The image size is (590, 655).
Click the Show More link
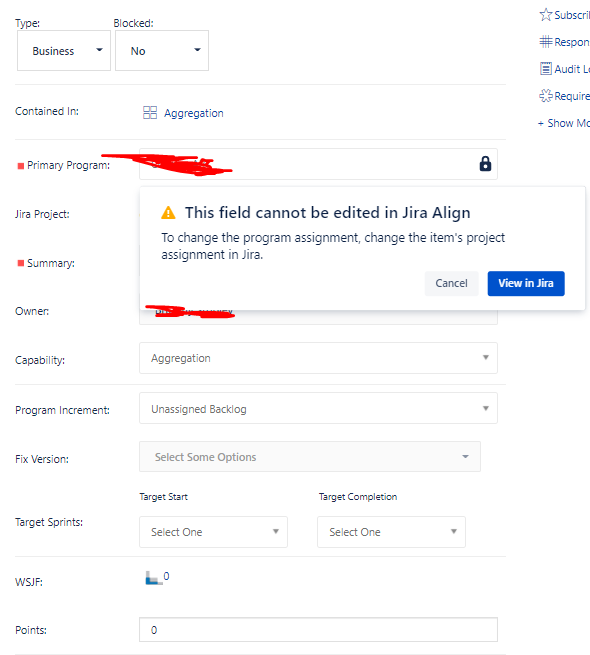click(564, 123)
